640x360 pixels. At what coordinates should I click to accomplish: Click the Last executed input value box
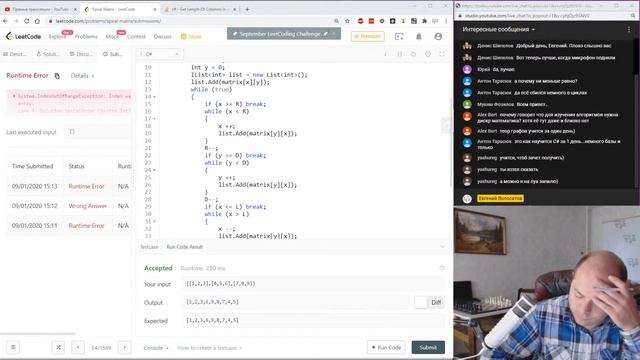click(98, 132)
